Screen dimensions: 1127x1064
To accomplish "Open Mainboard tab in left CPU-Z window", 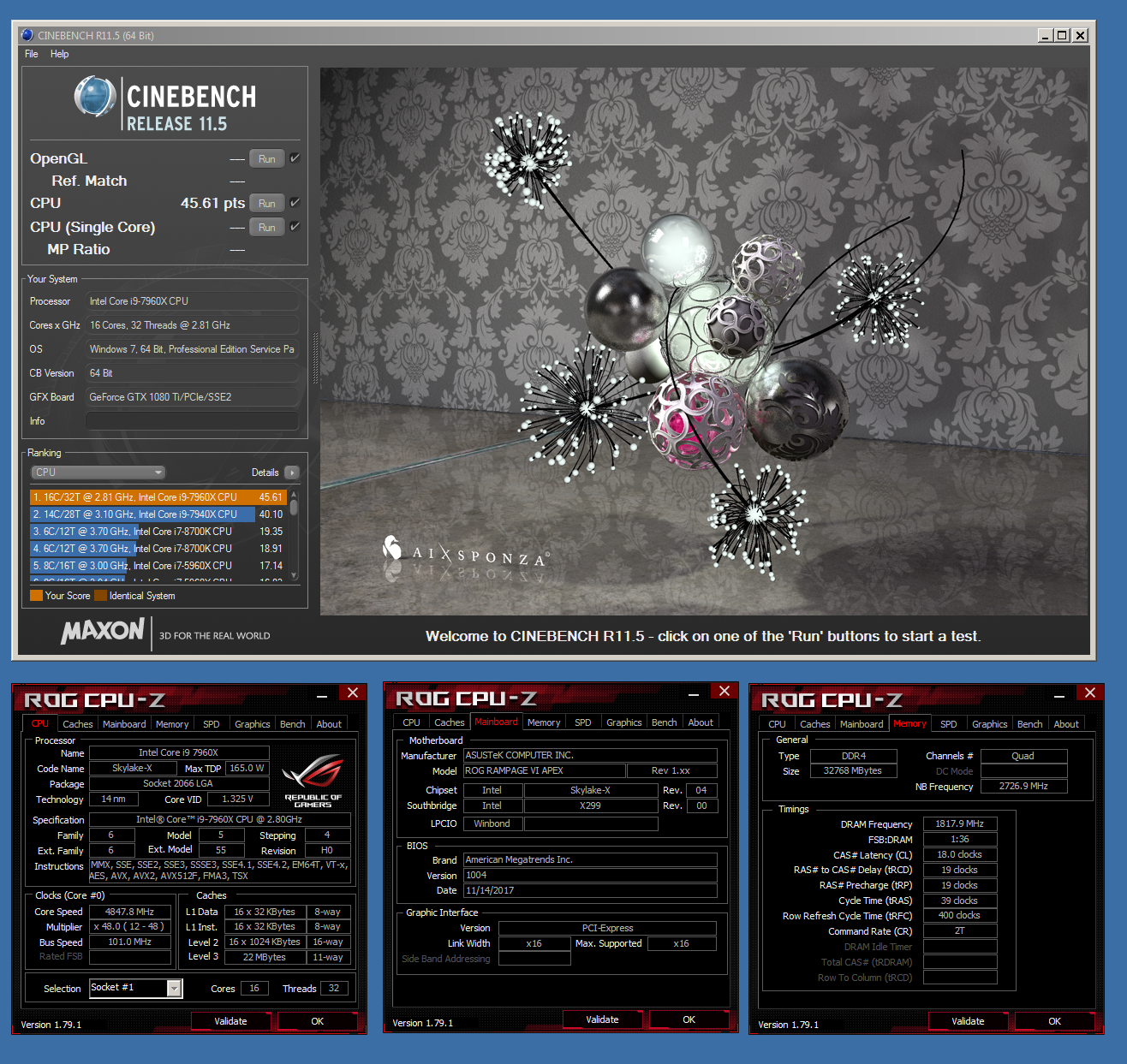I will pos(124,724).
